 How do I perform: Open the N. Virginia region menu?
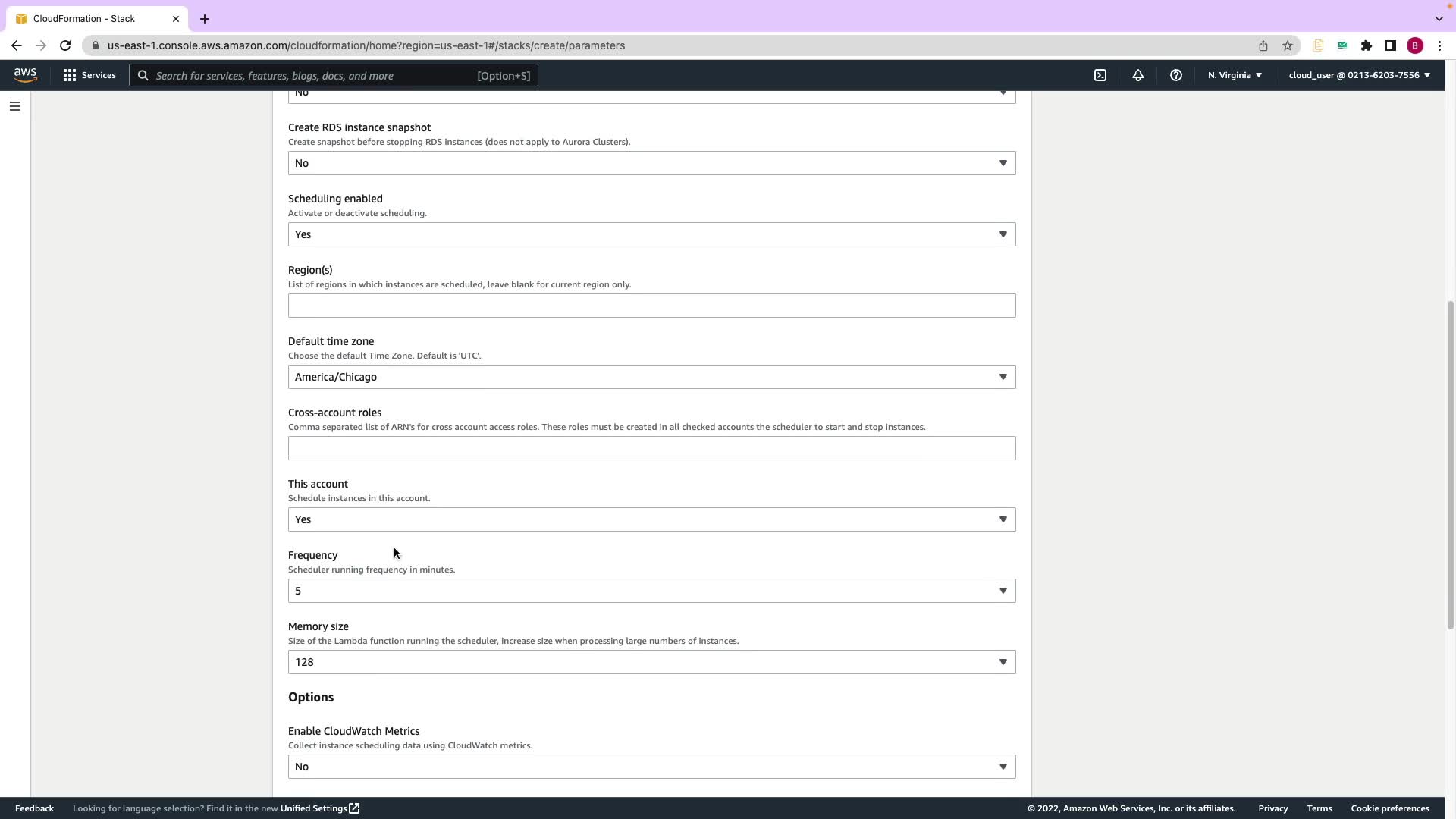pos(1235,75)
